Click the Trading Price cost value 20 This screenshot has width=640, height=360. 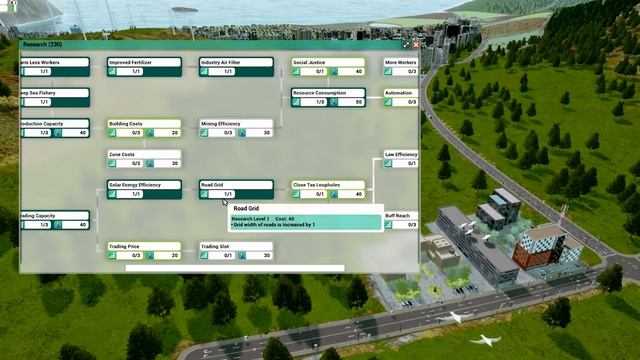(x=175, y=256)
